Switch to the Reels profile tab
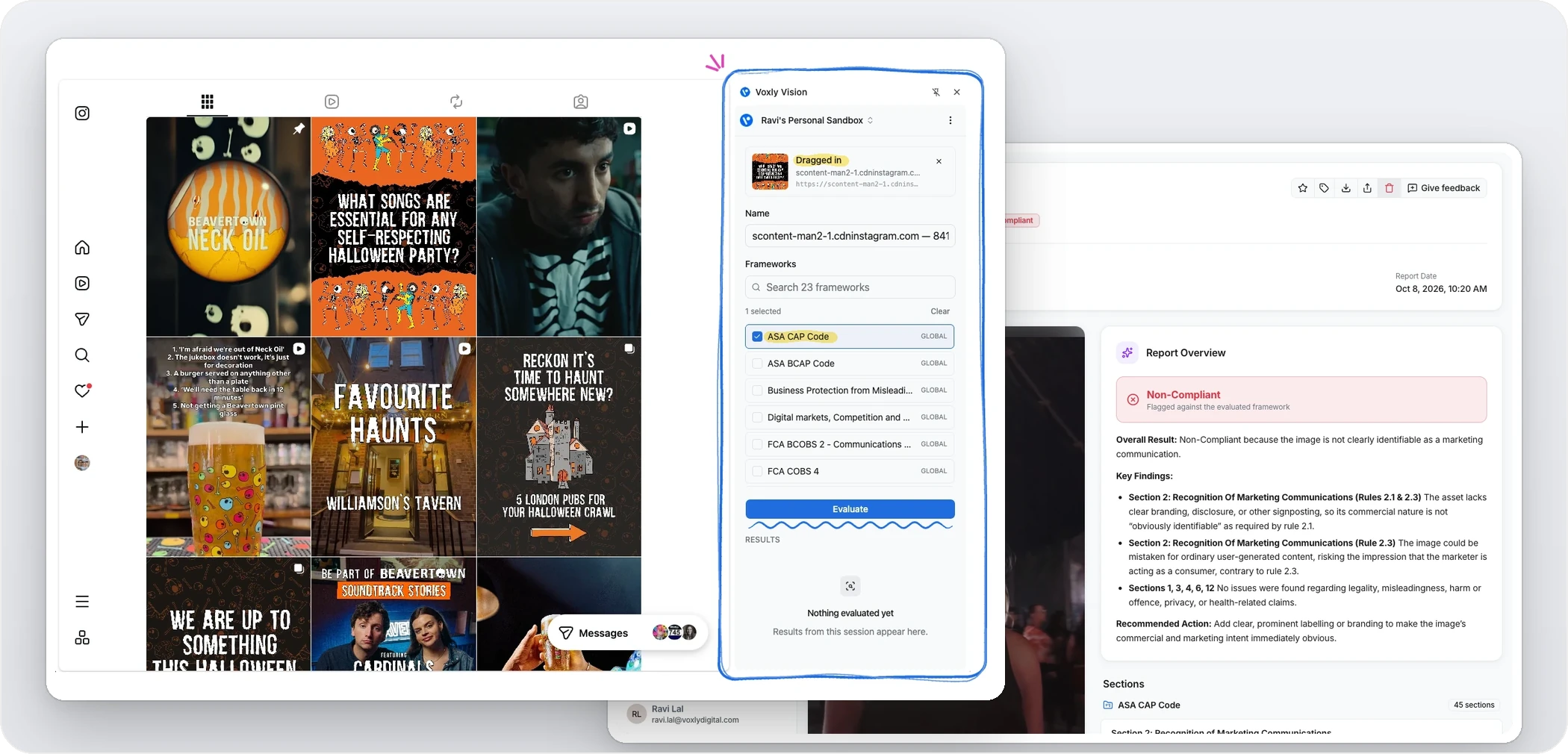 coord(332,102)
